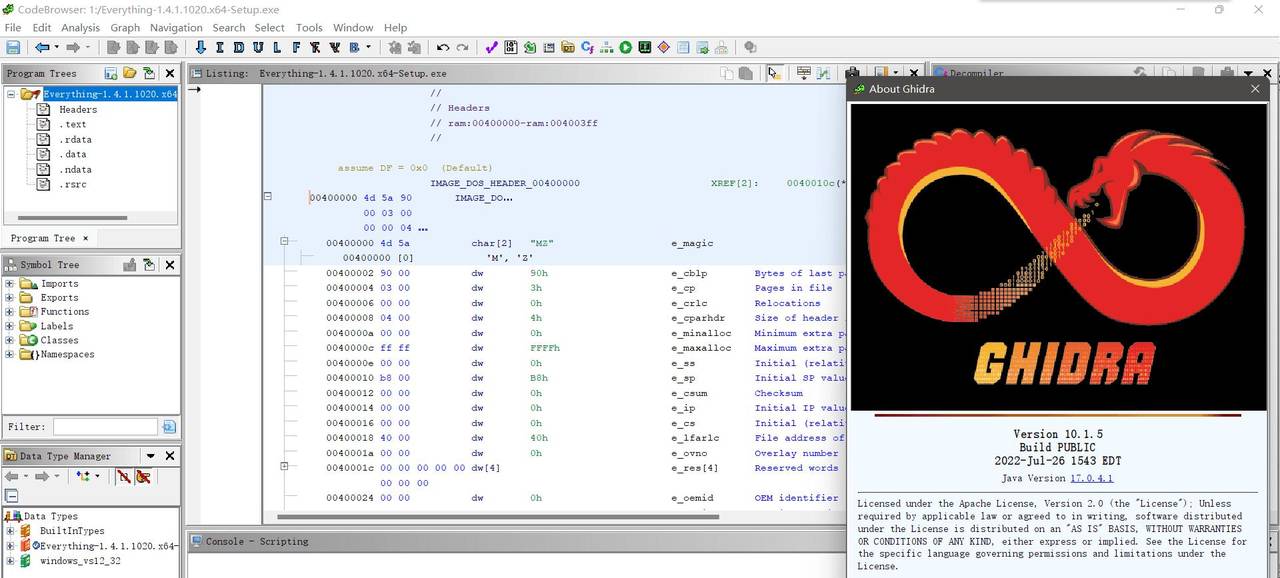This screenshot has height=578, width=1280.
Task: Select the .text section in Program Trees
Action: (72, 124)
